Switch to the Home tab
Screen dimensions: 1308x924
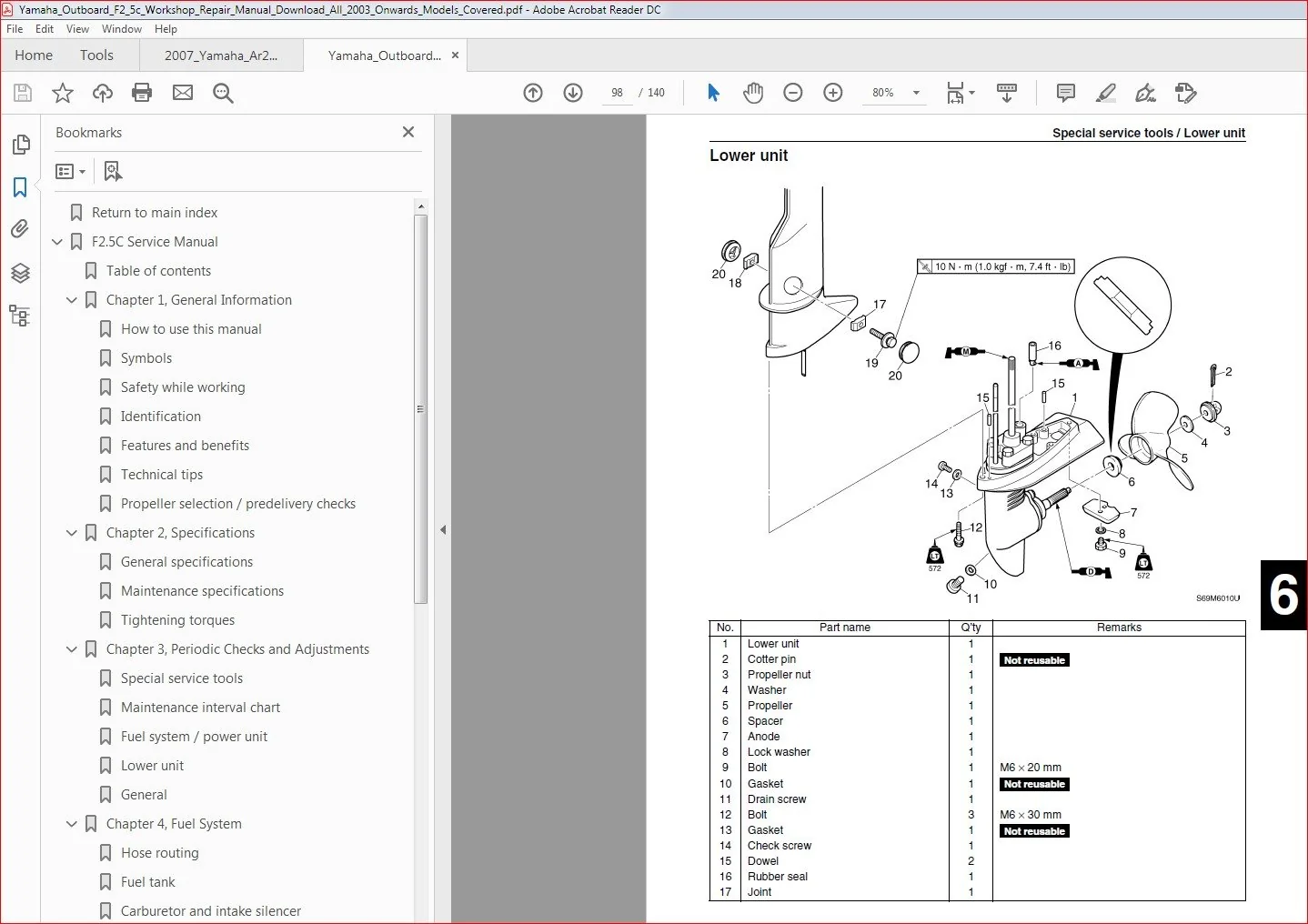pos(34,55)
